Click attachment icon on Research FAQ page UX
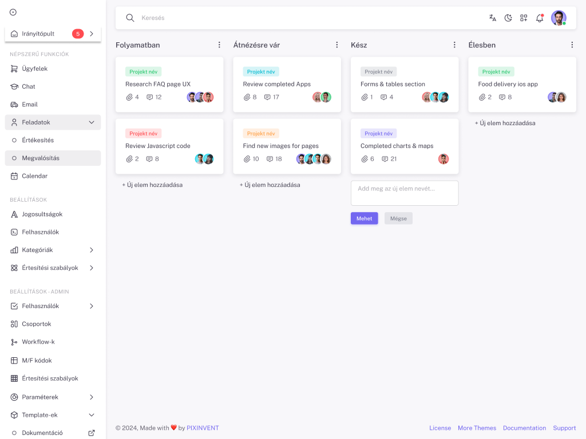 [129, 97]
